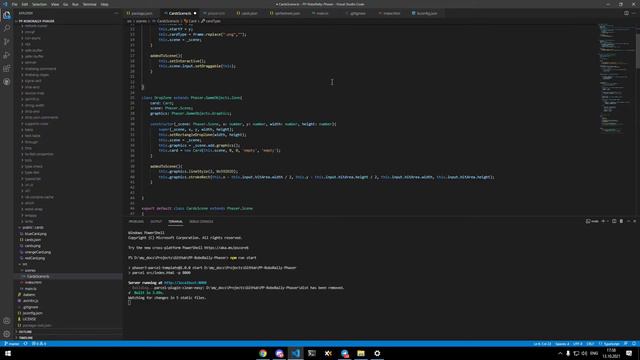Collapse the public/cards folder

tap(69, 227)
